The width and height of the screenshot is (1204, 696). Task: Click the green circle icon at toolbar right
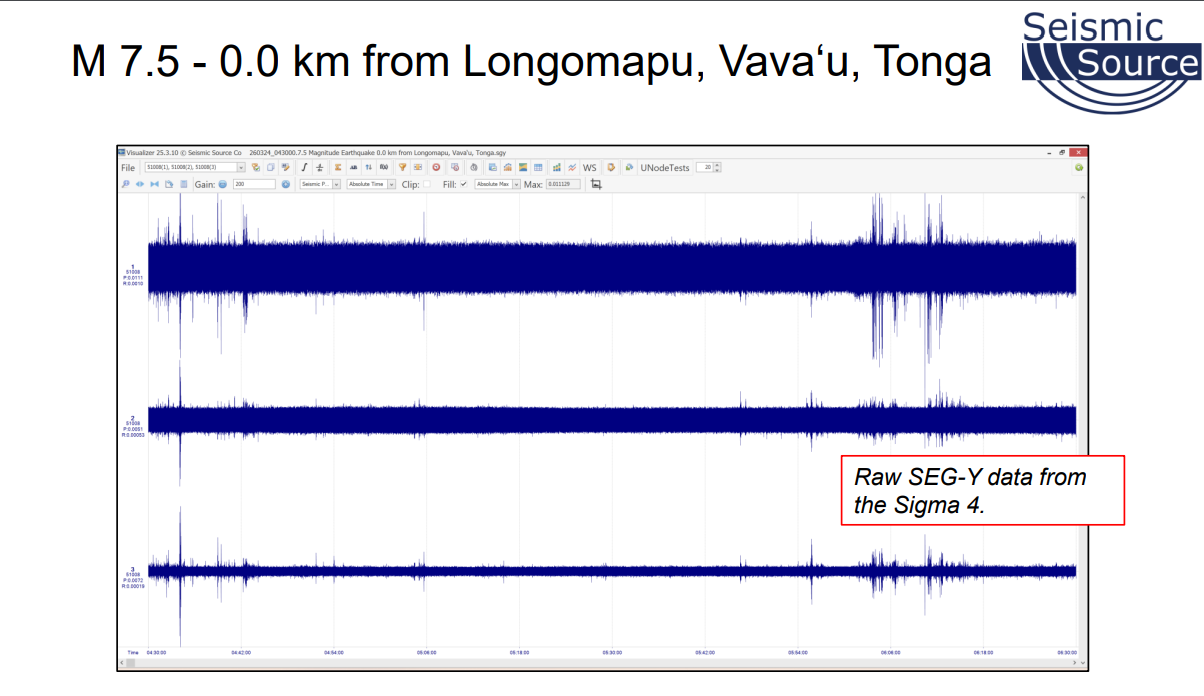point(1079,167)
